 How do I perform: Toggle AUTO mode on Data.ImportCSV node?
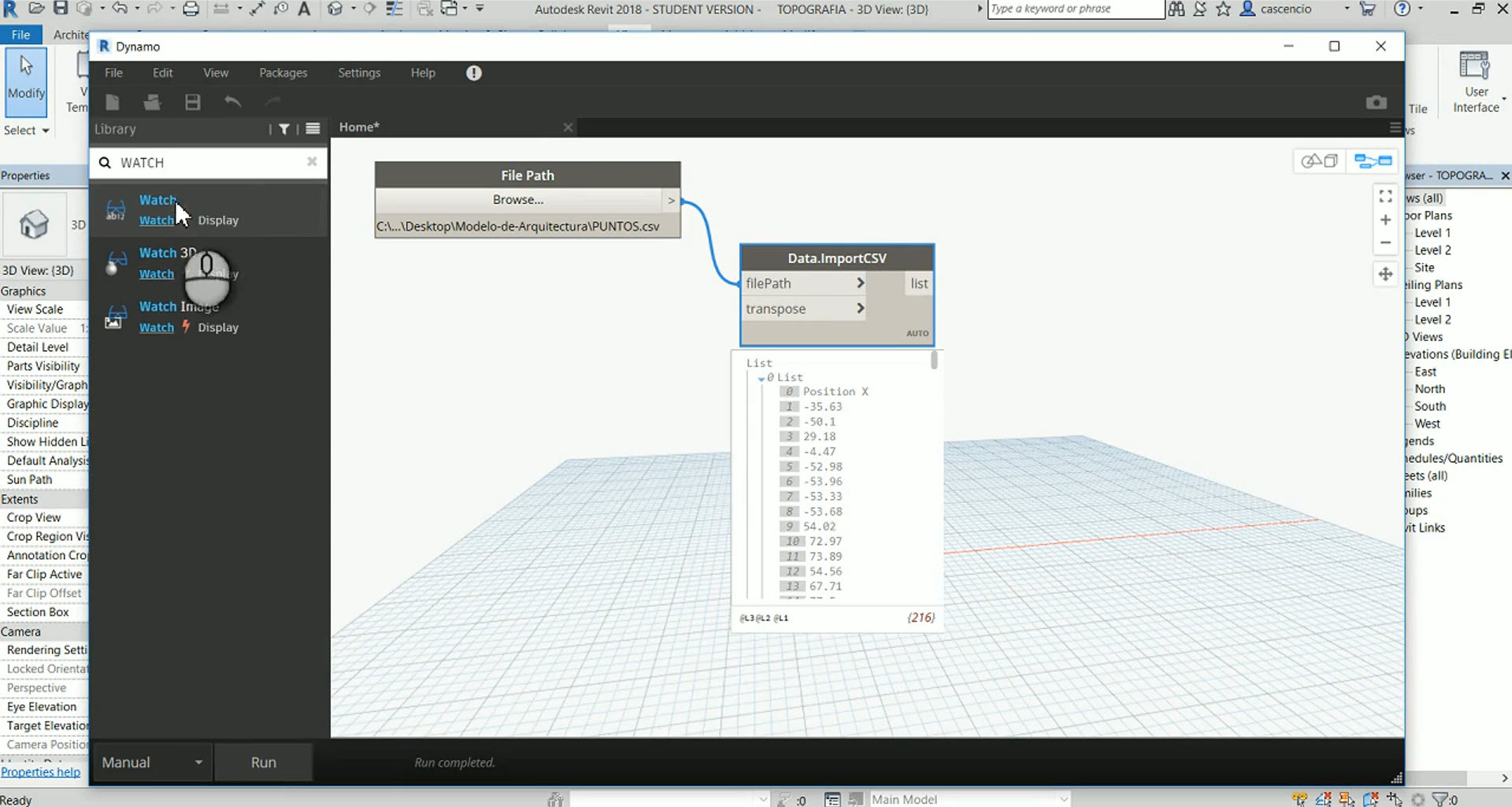click(917, 333)
